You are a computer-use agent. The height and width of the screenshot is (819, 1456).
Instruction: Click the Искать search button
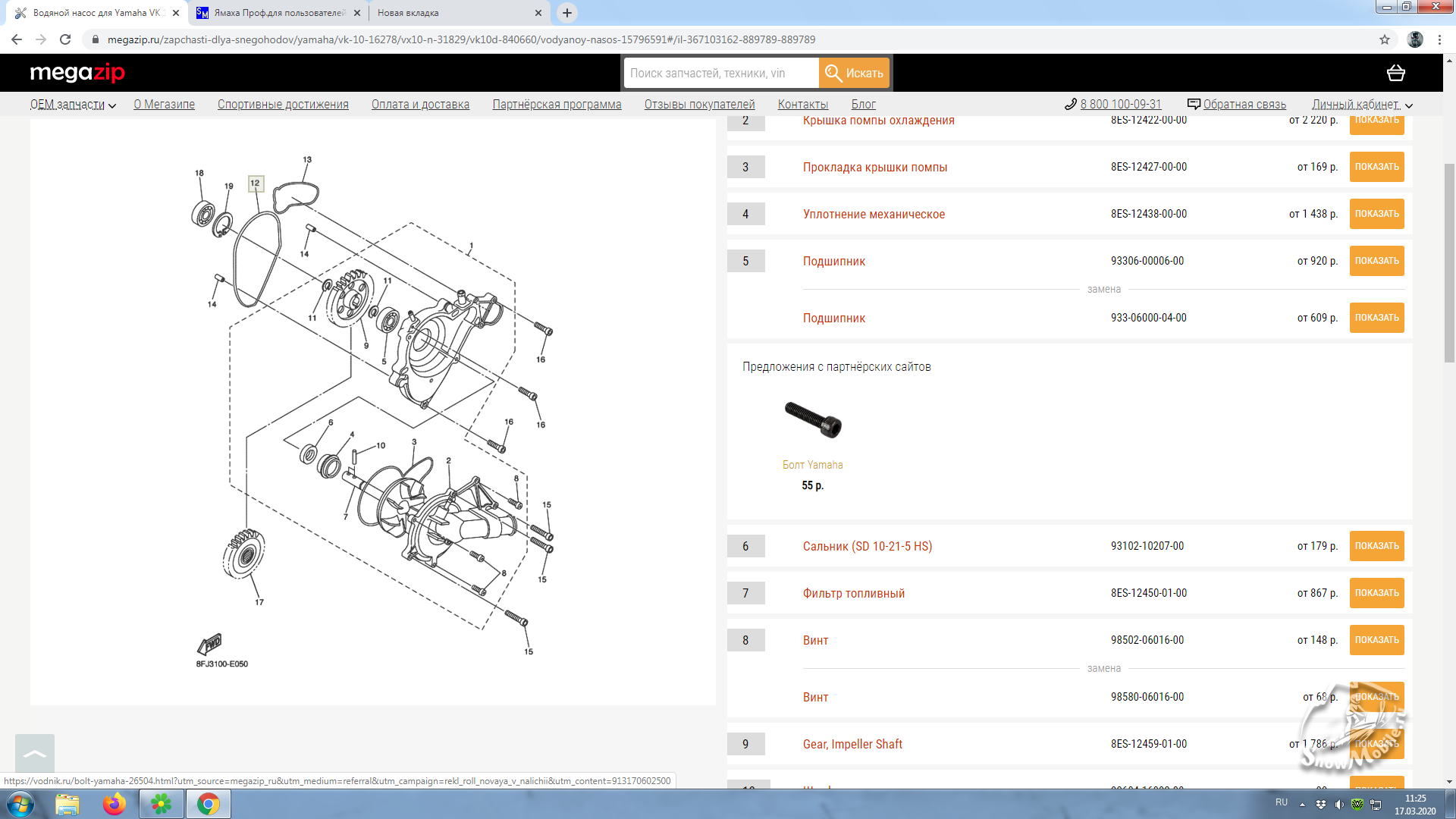[x=854, y=73]
